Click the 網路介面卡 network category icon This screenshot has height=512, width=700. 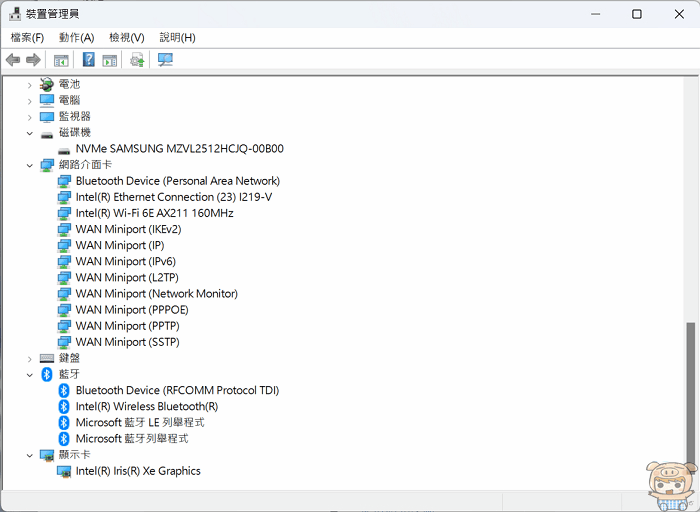click(x=47, y=165)
